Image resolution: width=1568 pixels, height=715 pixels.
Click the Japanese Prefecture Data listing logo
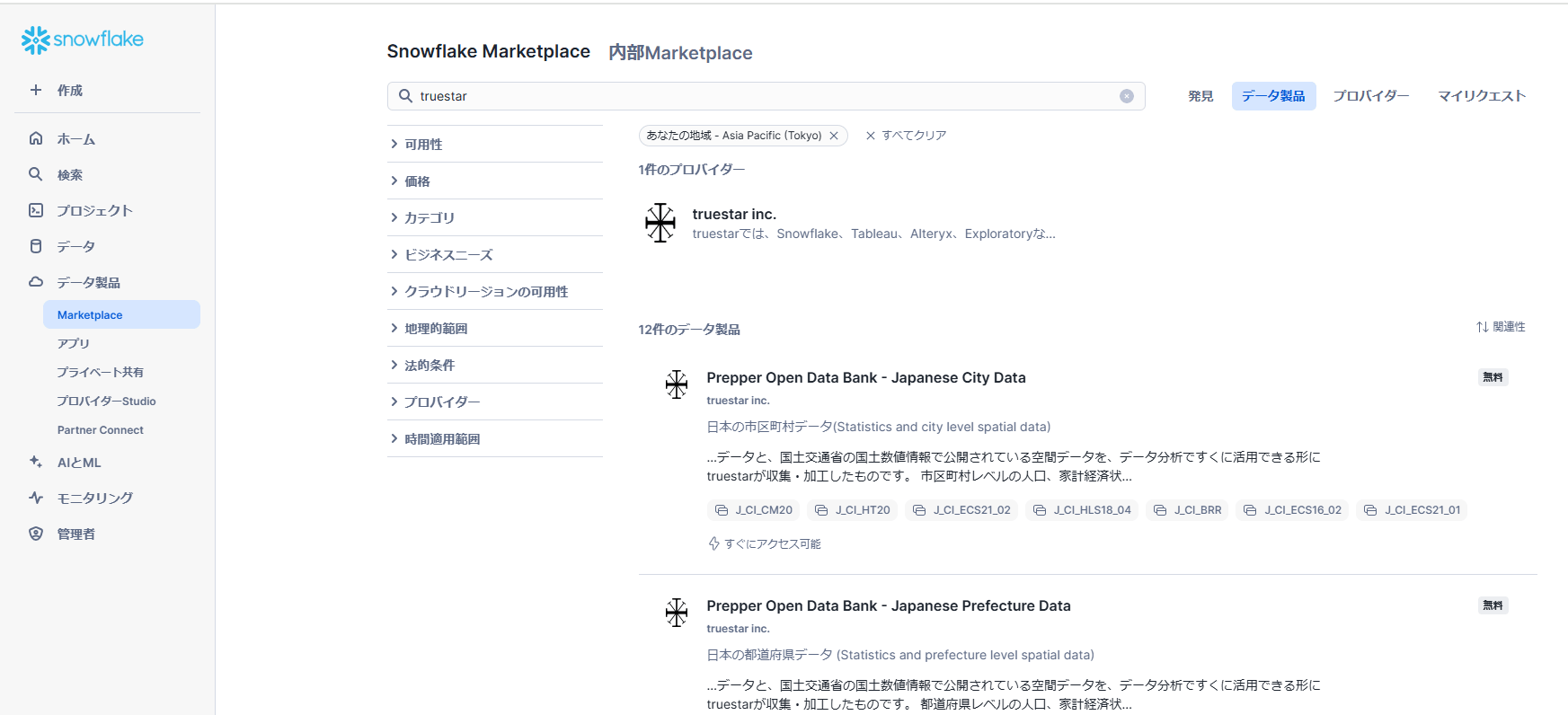pyautogui.click(x=677, y=613)
